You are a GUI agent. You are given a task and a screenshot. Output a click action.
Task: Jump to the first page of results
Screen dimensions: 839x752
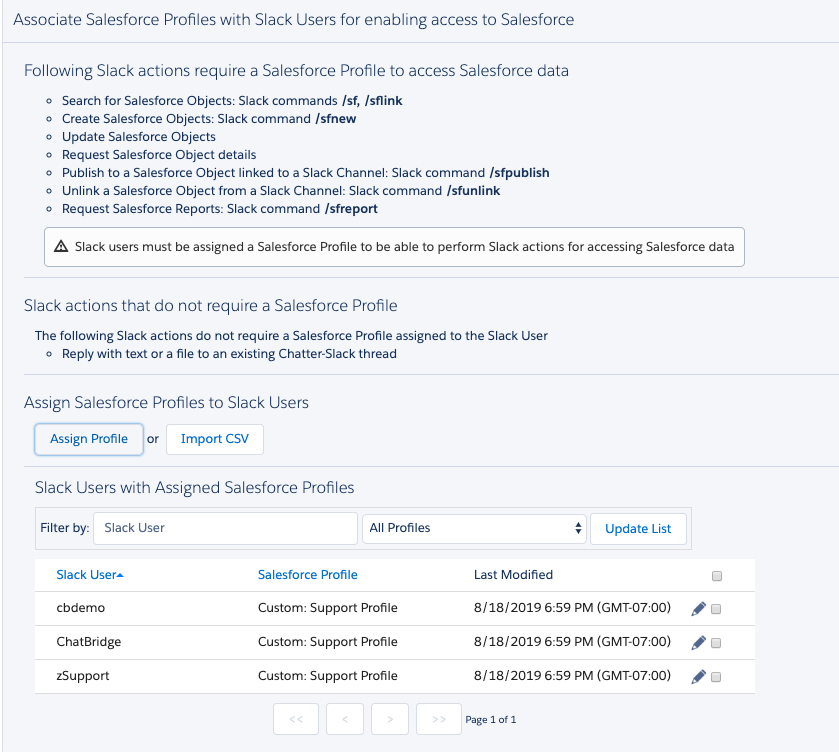pyautogui.click(x=295, y=719)
